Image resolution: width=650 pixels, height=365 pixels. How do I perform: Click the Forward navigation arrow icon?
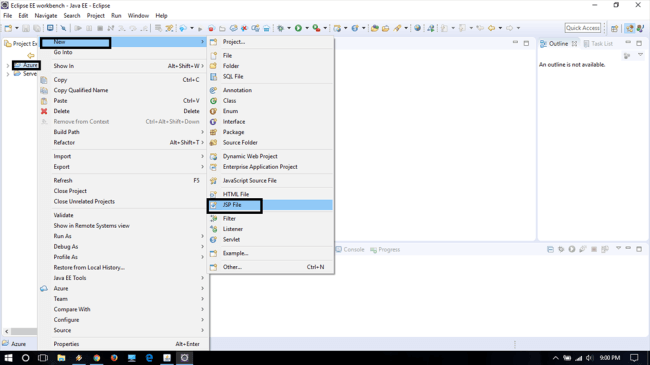point(509,28)
